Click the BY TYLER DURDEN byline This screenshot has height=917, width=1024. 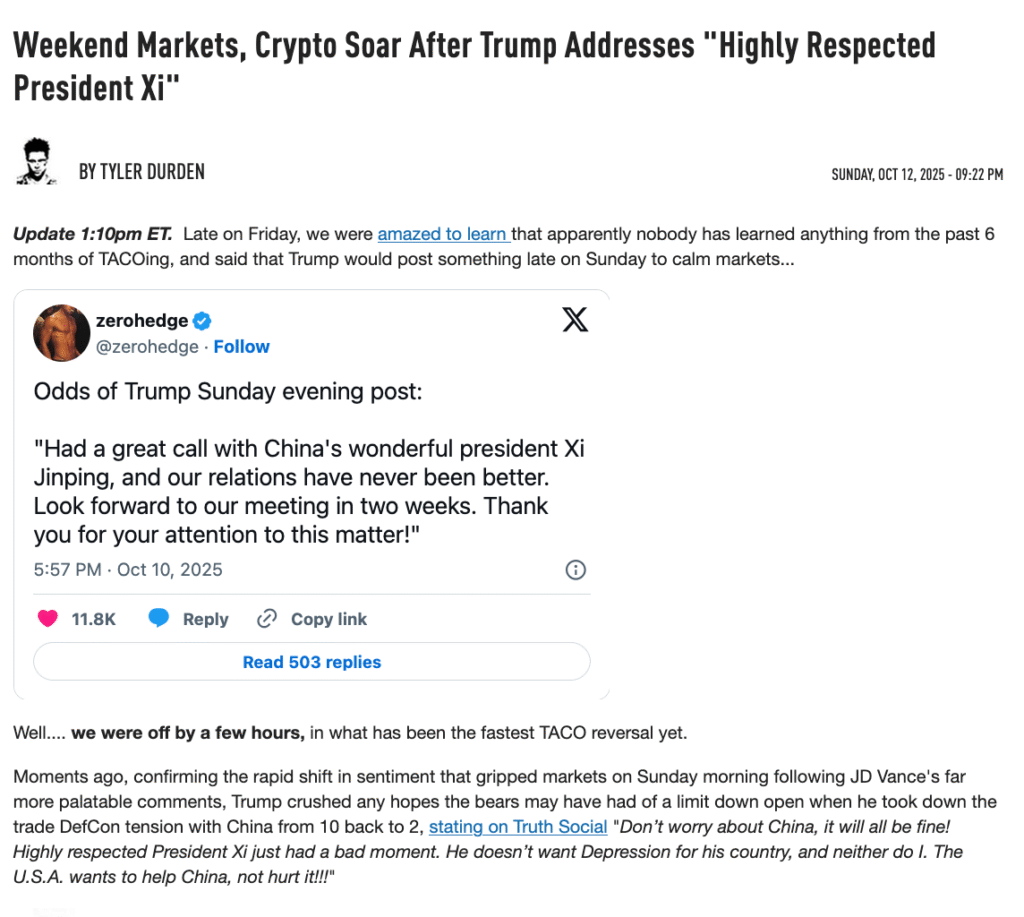(142, 172)
